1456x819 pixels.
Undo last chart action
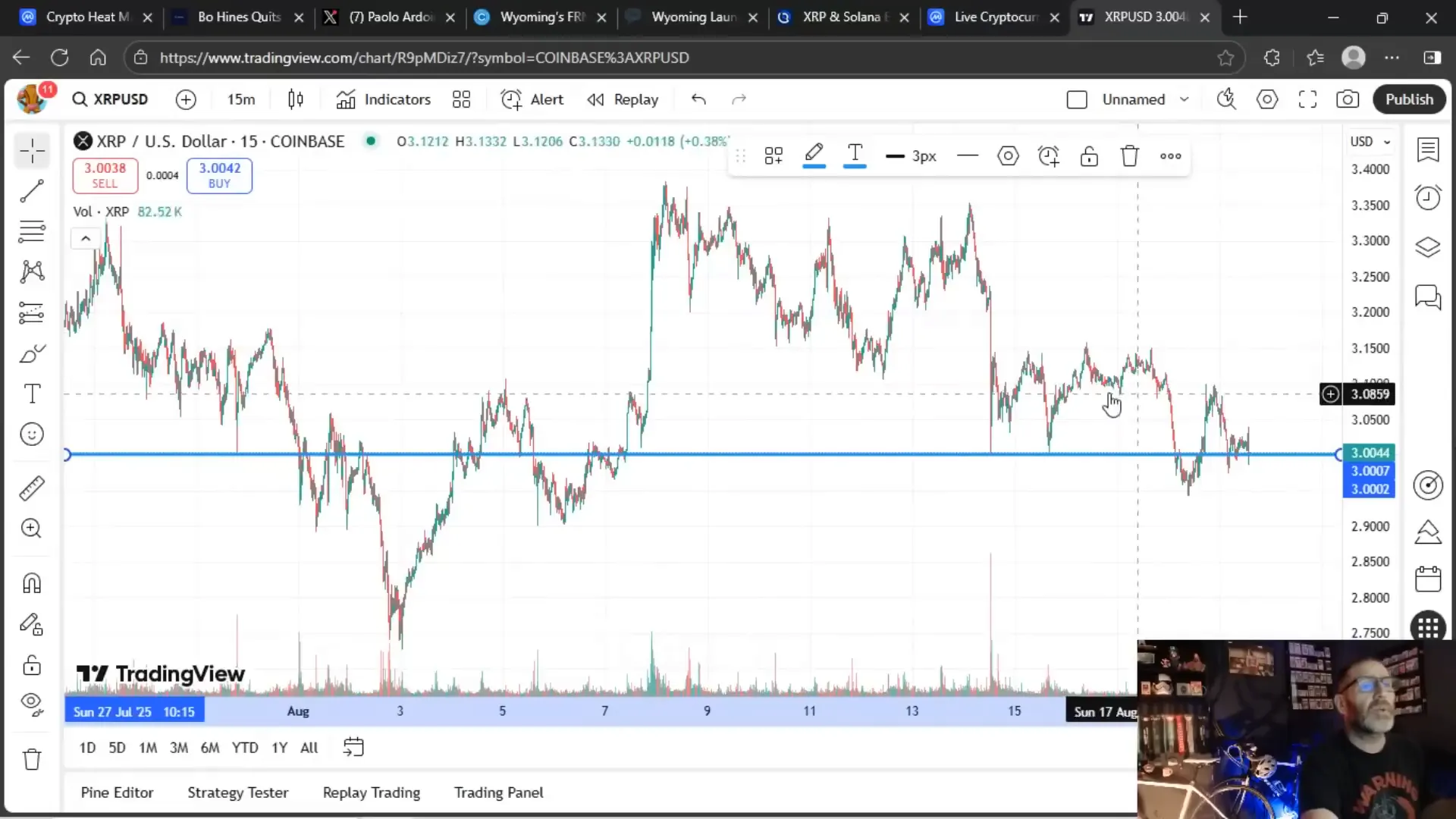click(x=698, y=99)
